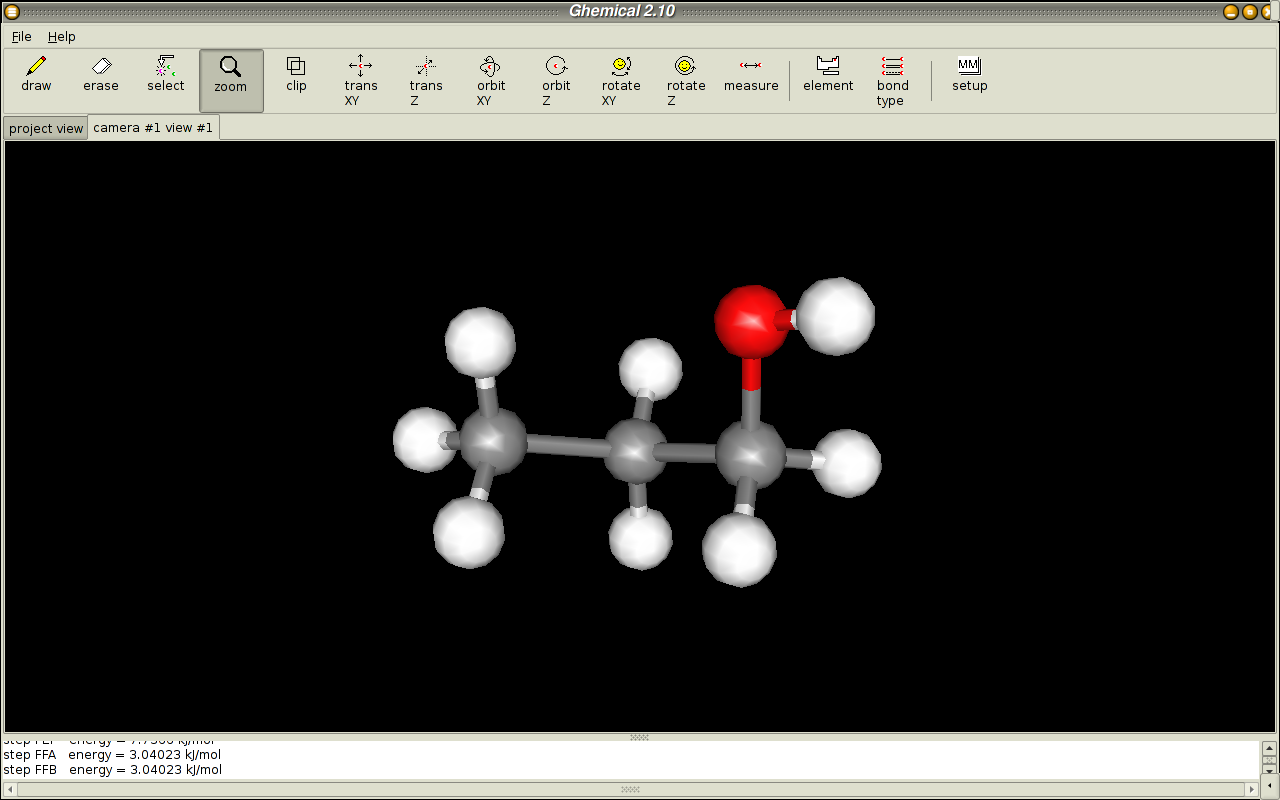The width and height of the screenshot is (1280, 800).
Task: Click the measure tool
Action: [751, 75]
